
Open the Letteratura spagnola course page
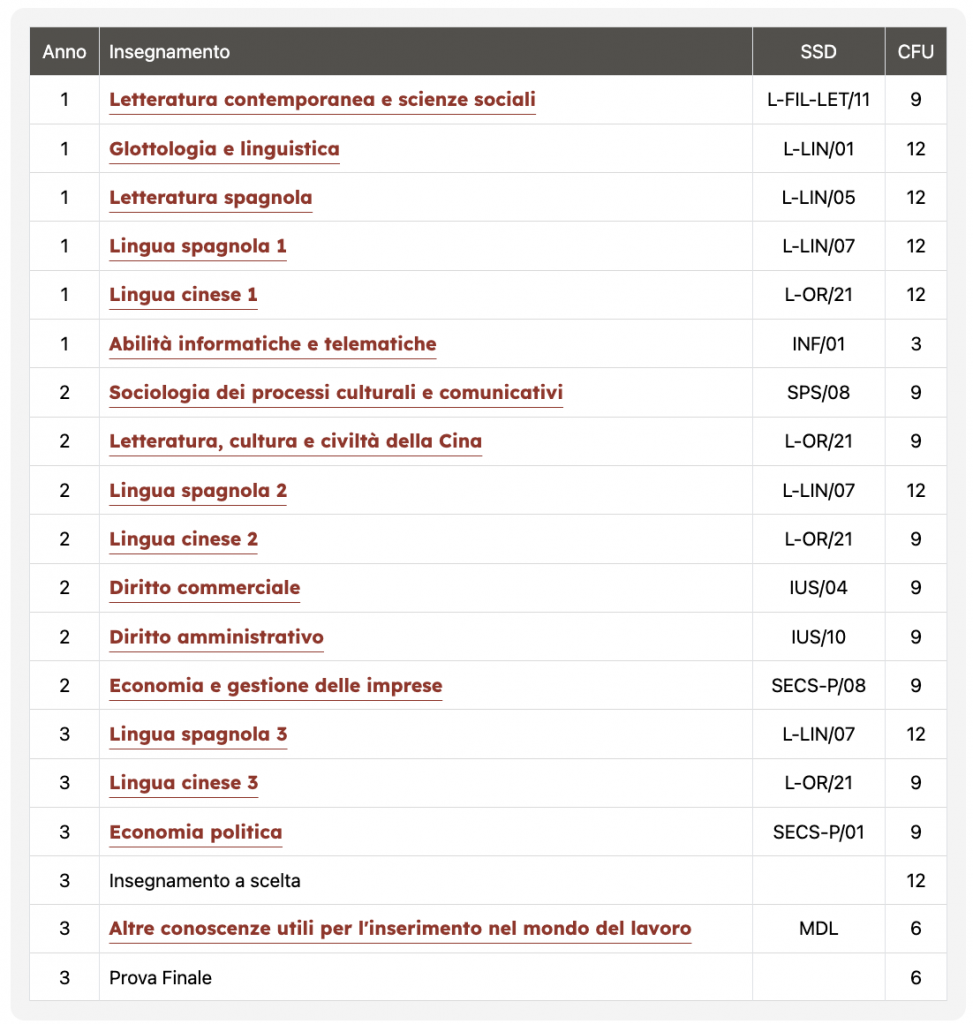(x=210, y=198)
